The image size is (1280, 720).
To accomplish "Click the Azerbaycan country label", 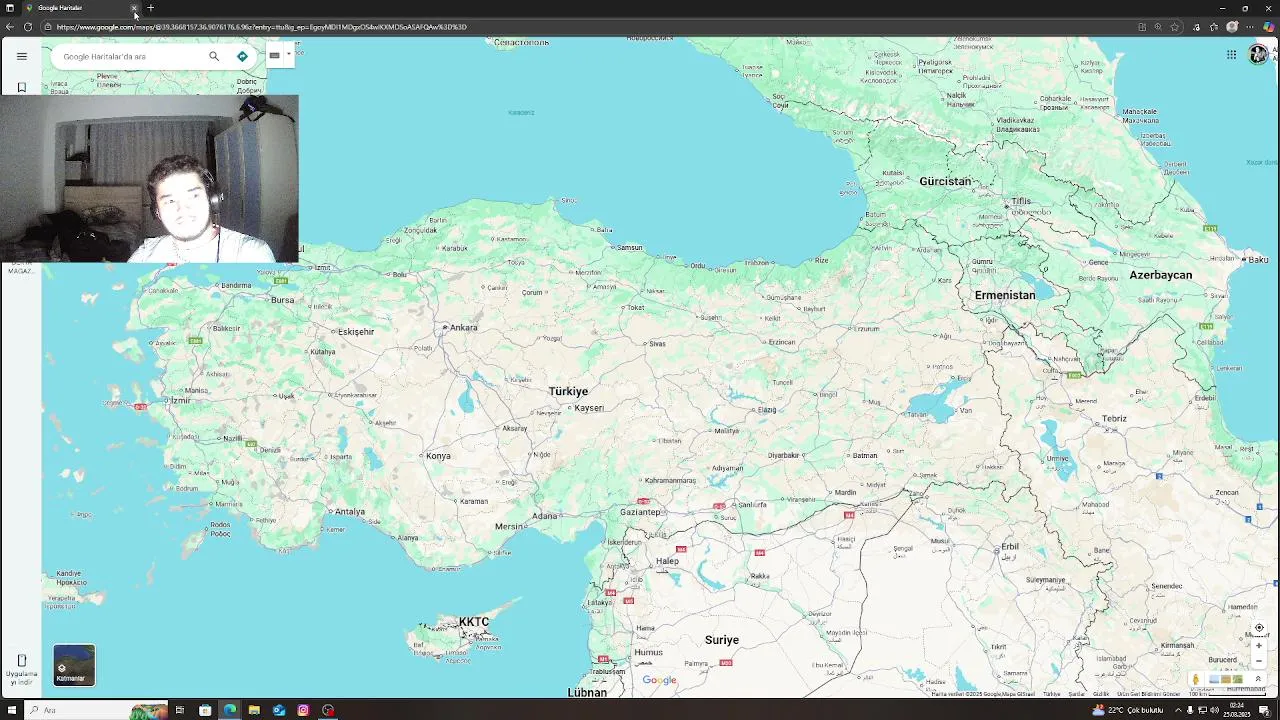I will click(1160, 275).
